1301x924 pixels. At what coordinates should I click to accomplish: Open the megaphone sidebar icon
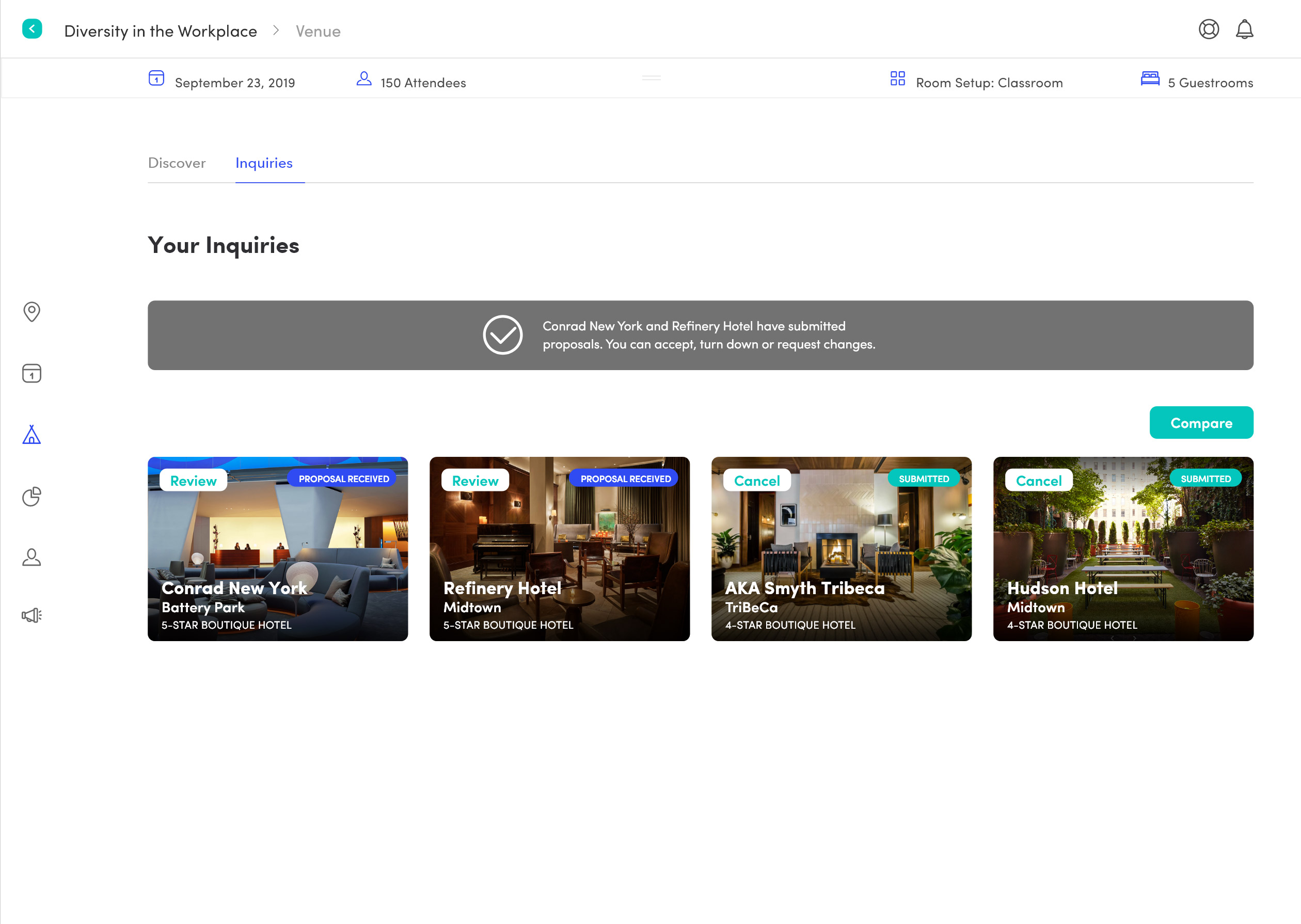tap(32, 615)
